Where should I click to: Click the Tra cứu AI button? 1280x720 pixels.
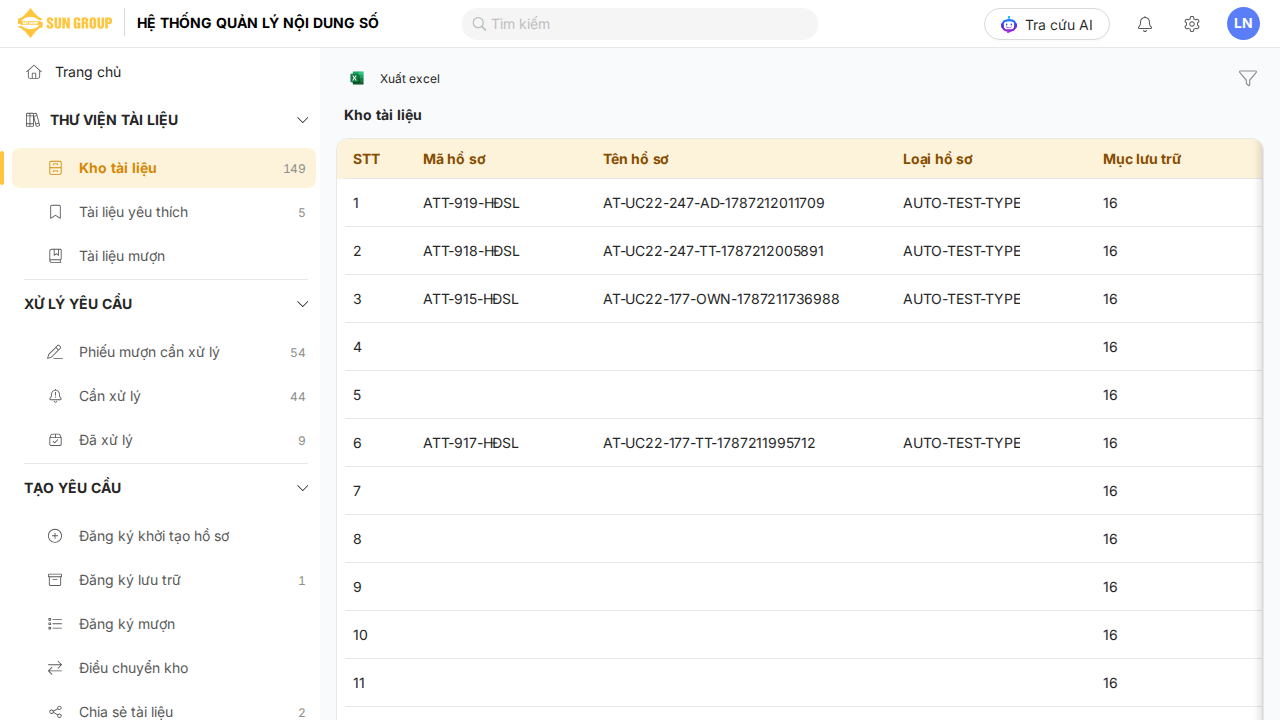[1047, 24]
